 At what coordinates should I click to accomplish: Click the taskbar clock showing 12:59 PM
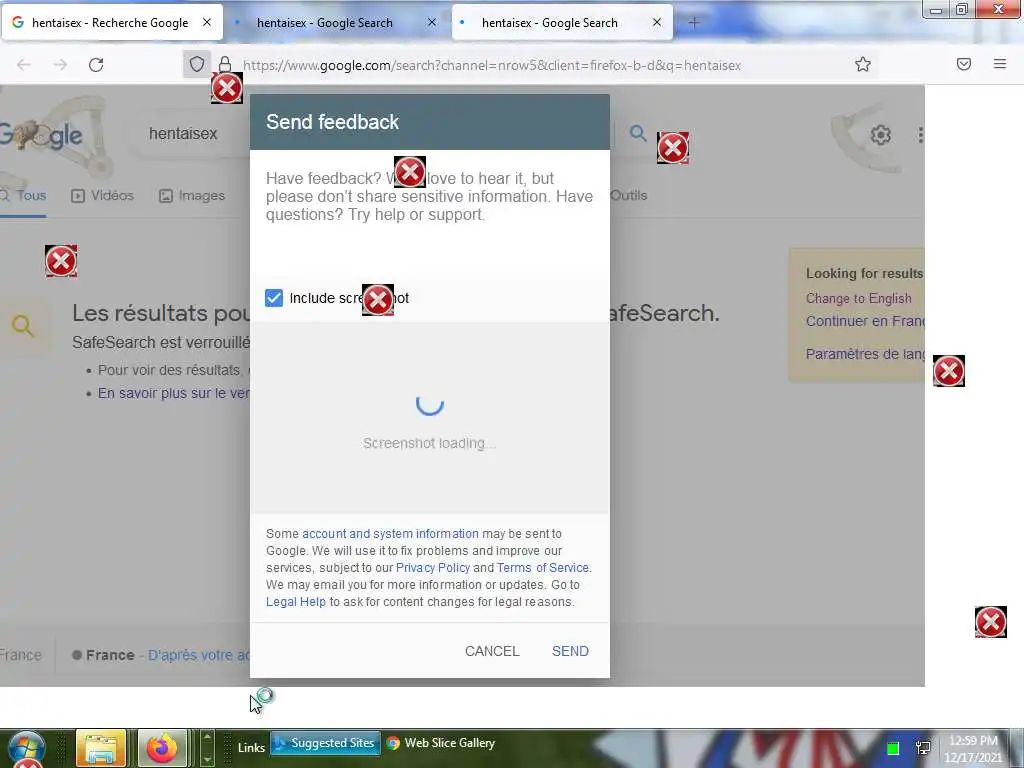[x=973, y=748]
